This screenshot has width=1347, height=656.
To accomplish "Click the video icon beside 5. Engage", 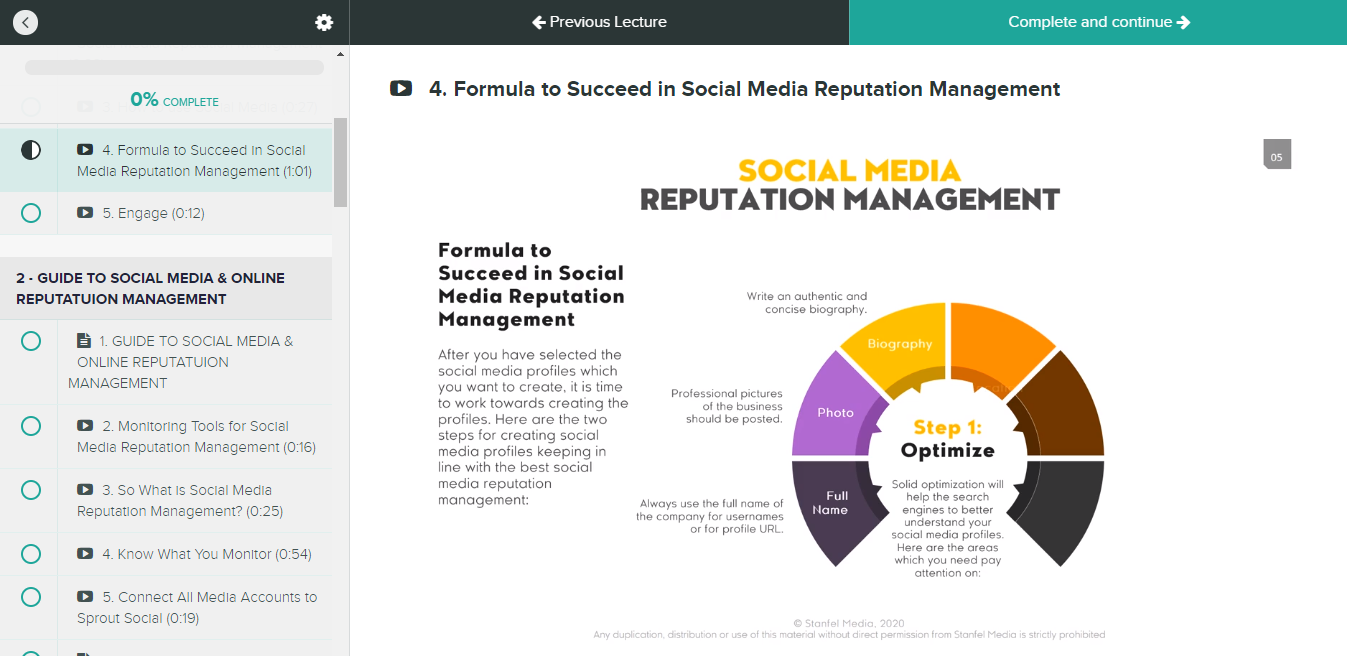I will (85, 213).
